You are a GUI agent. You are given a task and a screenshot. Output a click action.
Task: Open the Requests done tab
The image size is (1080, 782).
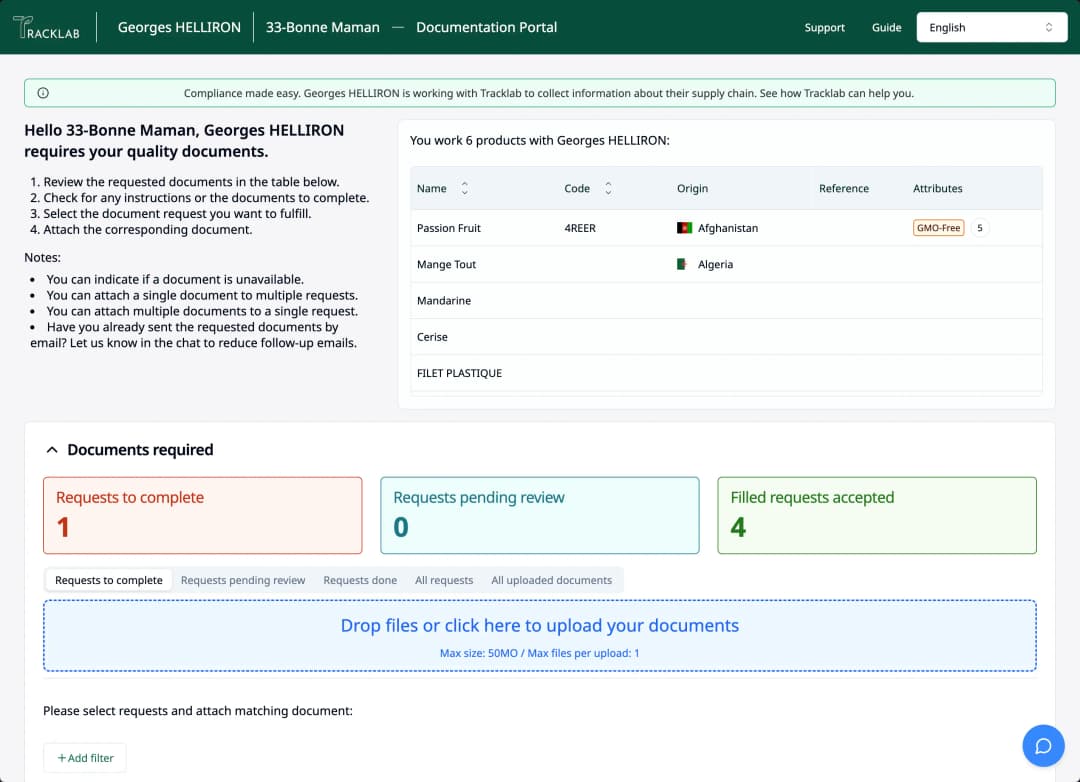tap(360, 580)
